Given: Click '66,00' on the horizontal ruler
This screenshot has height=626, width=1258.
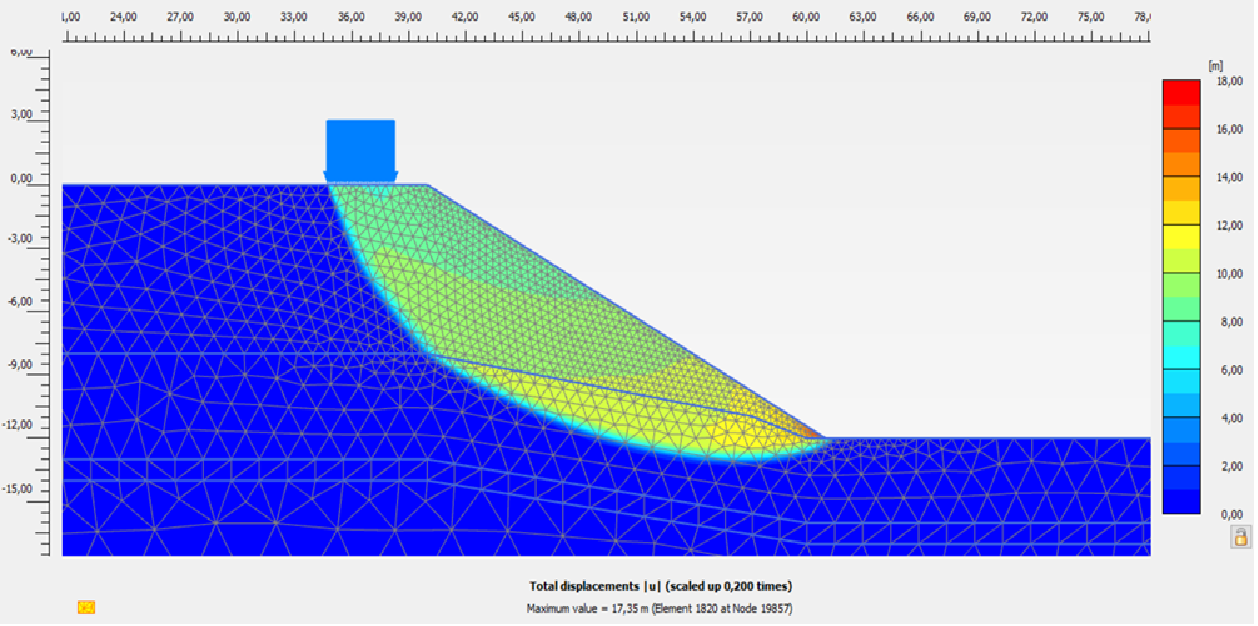Looking at the screenshot, I should pyautogui.click(x=921, y=17).
